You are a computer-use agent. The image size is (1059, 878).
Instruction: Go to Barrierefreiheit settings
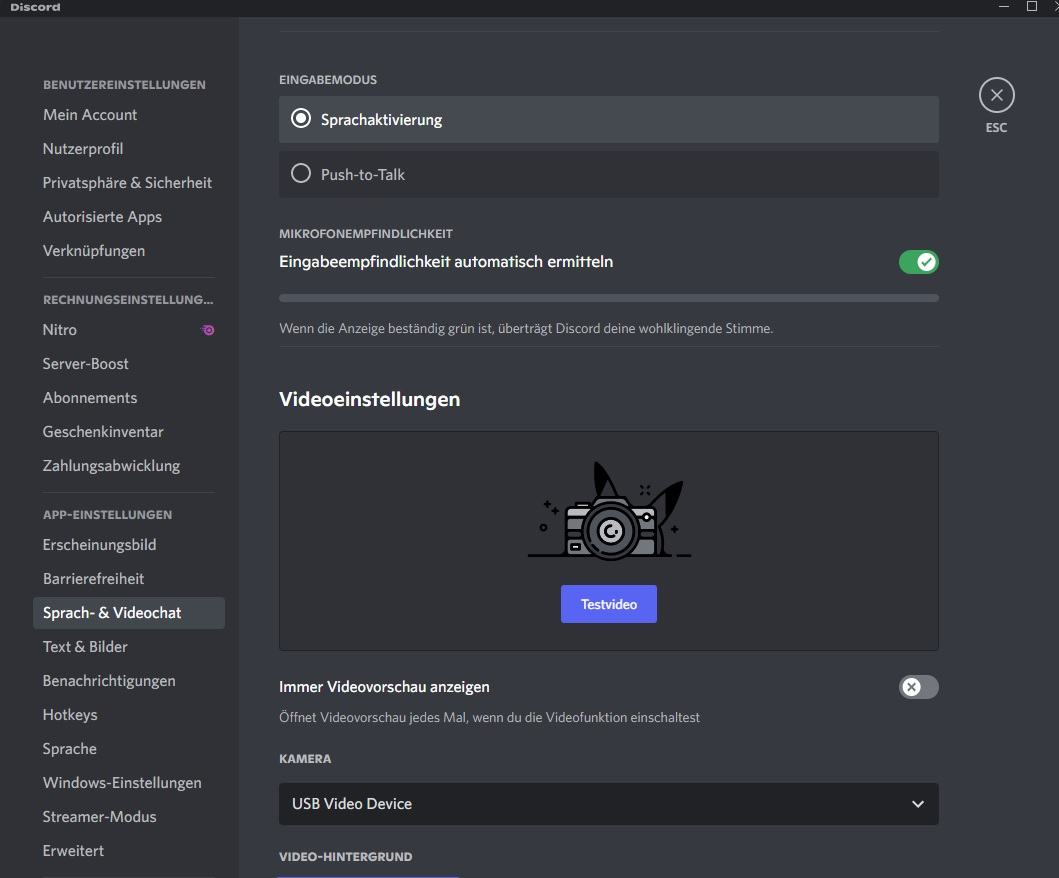coord(129,579)
